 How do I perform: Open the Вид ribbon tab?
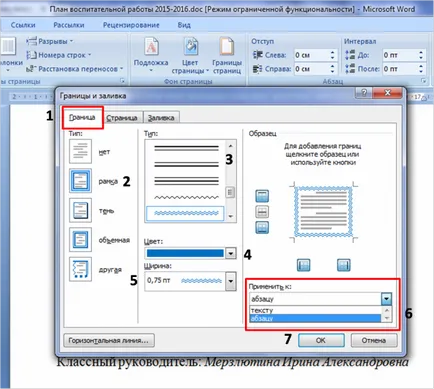(x=184, y=25)
